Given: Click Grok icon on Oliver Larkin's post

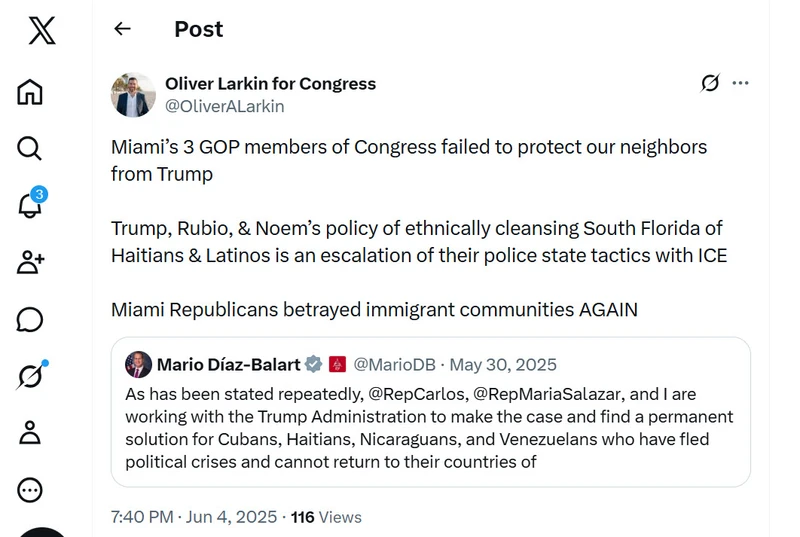Looking at the screenshot, I should click(710, 83).
